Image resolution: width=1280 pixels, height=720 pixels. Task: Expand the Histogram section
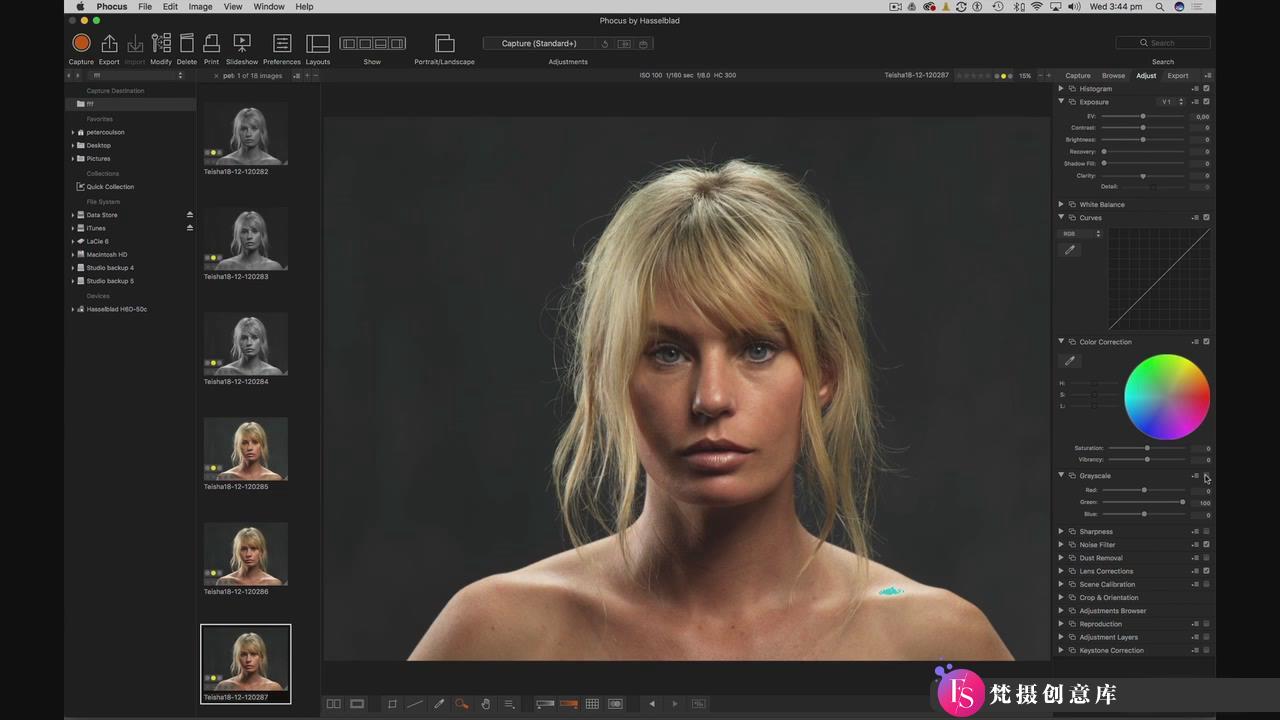click(x=1061, y=89)
